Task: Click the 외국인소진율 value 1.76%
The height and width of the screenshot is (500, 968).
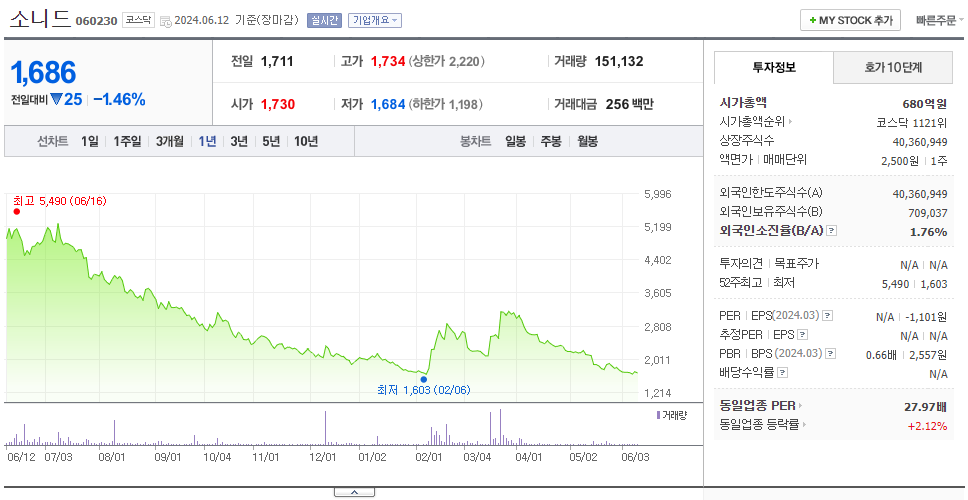Action: point(928,232)
